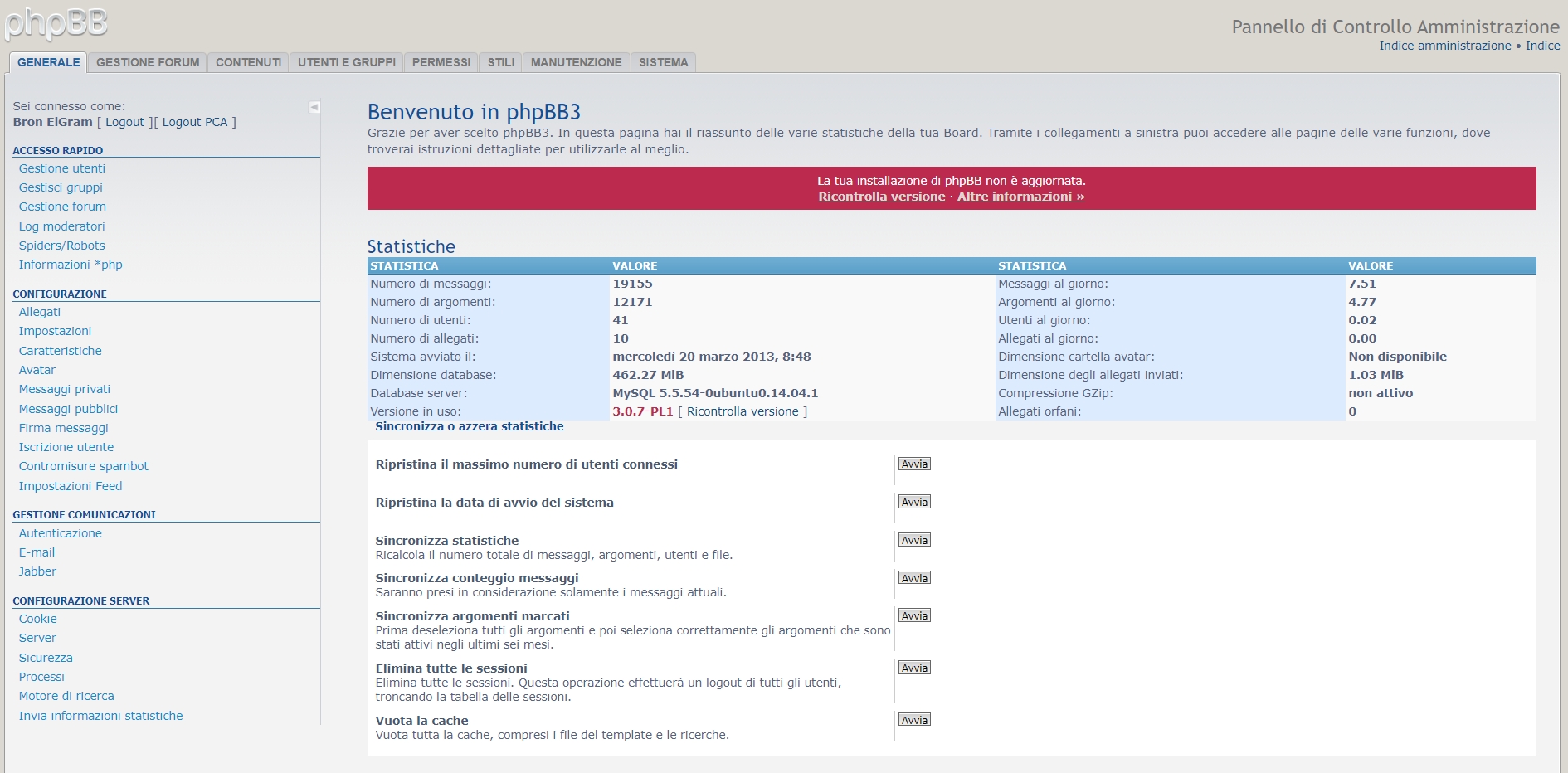Click Ricontrolla versione beside 3.0.7-PL1
This screenshot has height=773, width=1568.
click(743, 411)
